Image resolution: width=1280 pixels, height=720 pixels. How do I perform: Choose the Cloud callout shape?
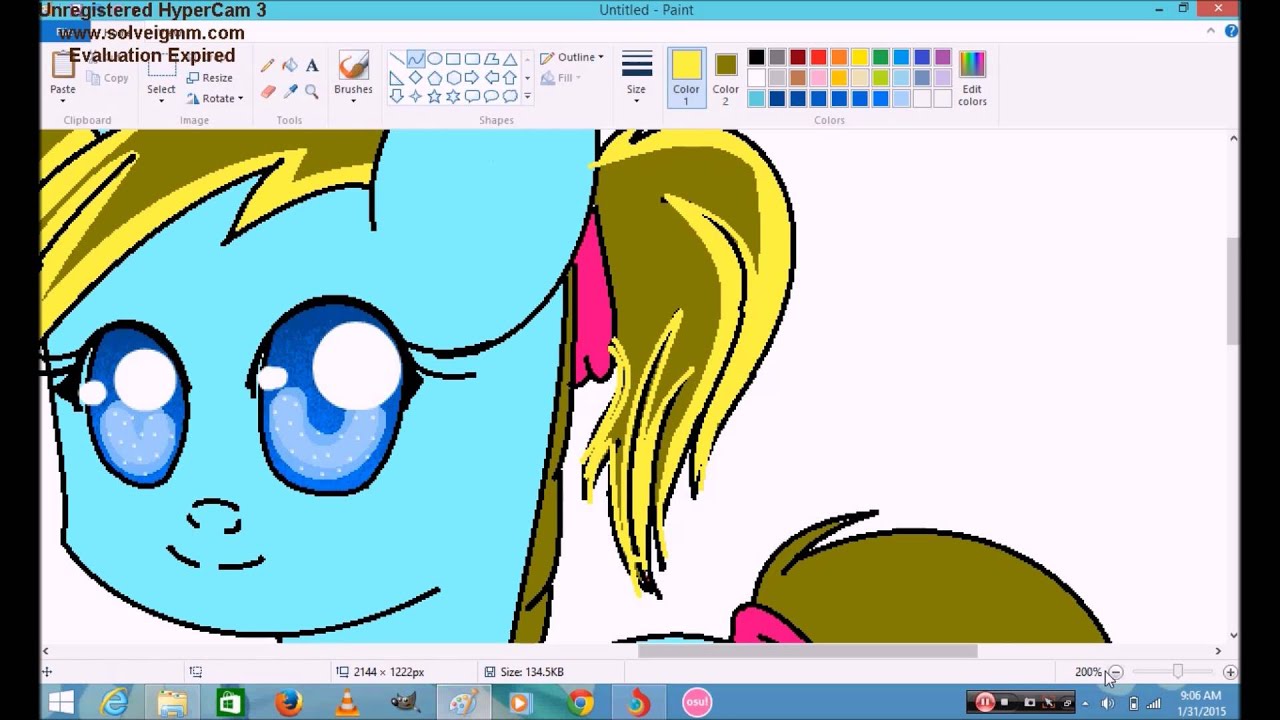510,96
